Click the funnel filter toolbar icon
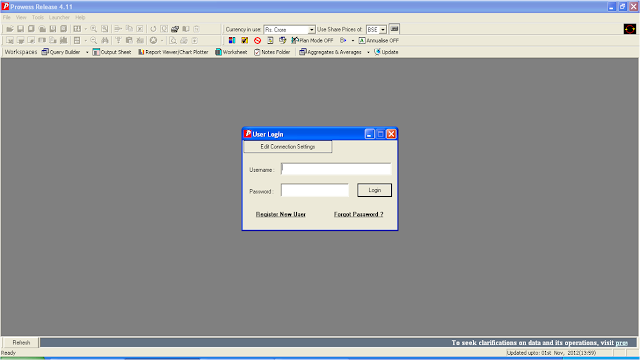 (x=118, y=40)
